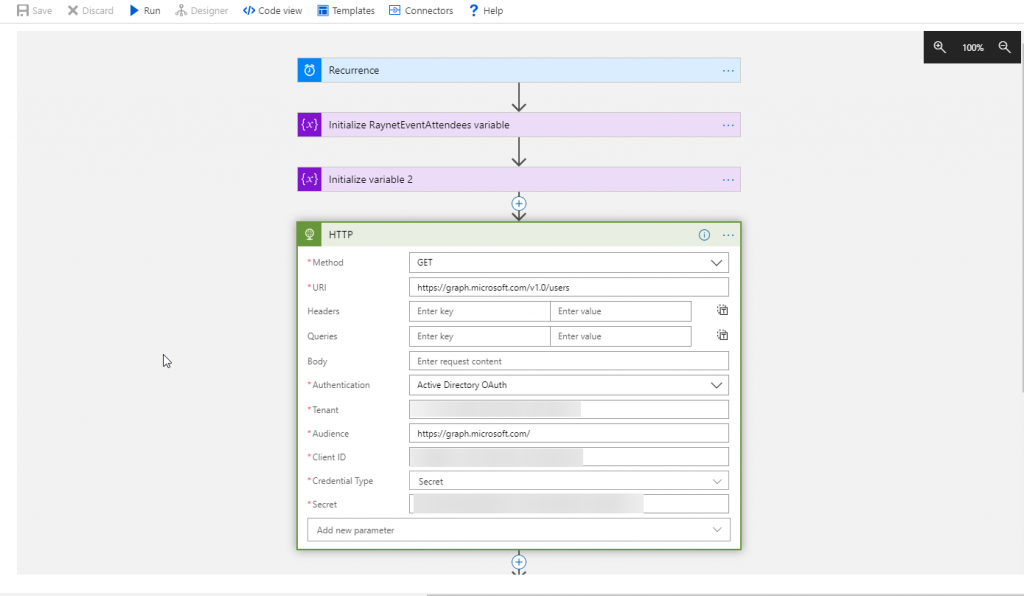The image size is (1024, 596).
Task: Zoom in on the designer canvas
Action: [939, 47]
